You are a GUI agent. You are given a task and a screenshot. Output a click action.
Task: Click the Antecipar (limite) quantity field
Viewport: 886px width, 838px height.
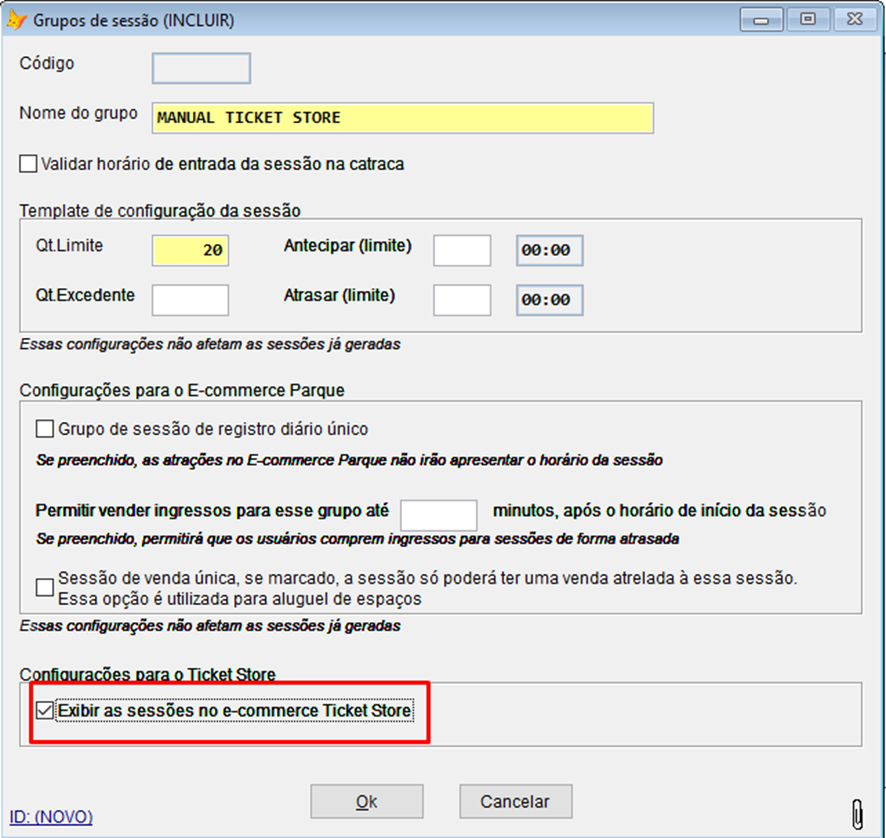(462, 250)
